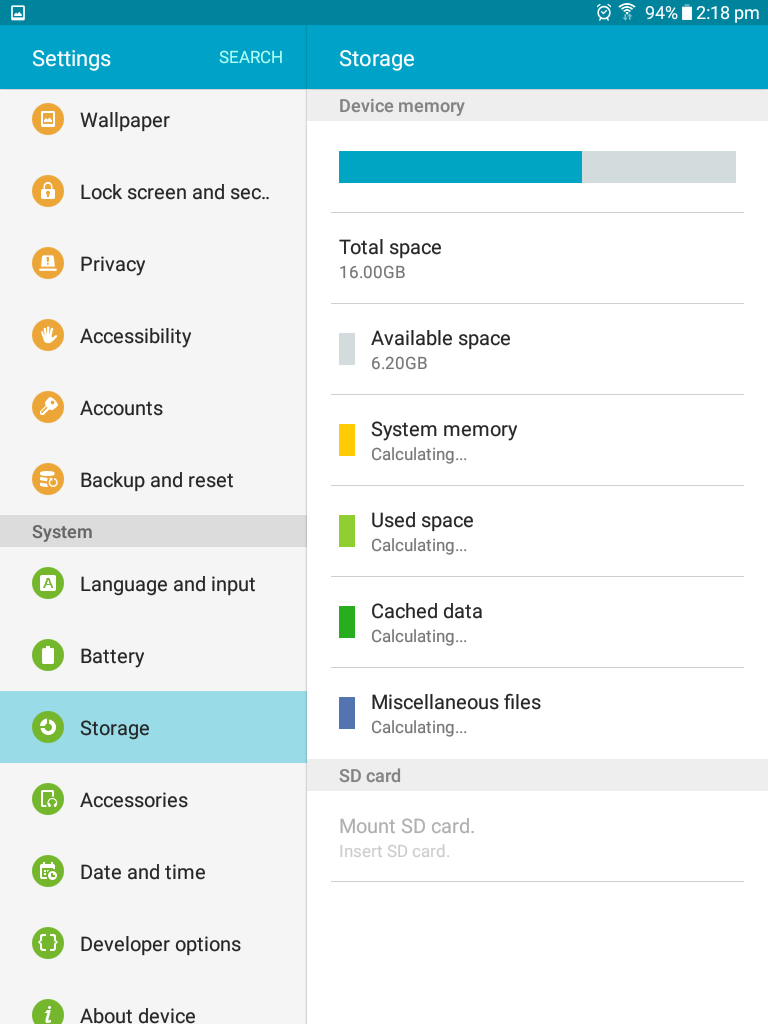Viewport: 768px width, 1024px height.
Task: Tap the Developer options braces icon
Action: [48, 943]
